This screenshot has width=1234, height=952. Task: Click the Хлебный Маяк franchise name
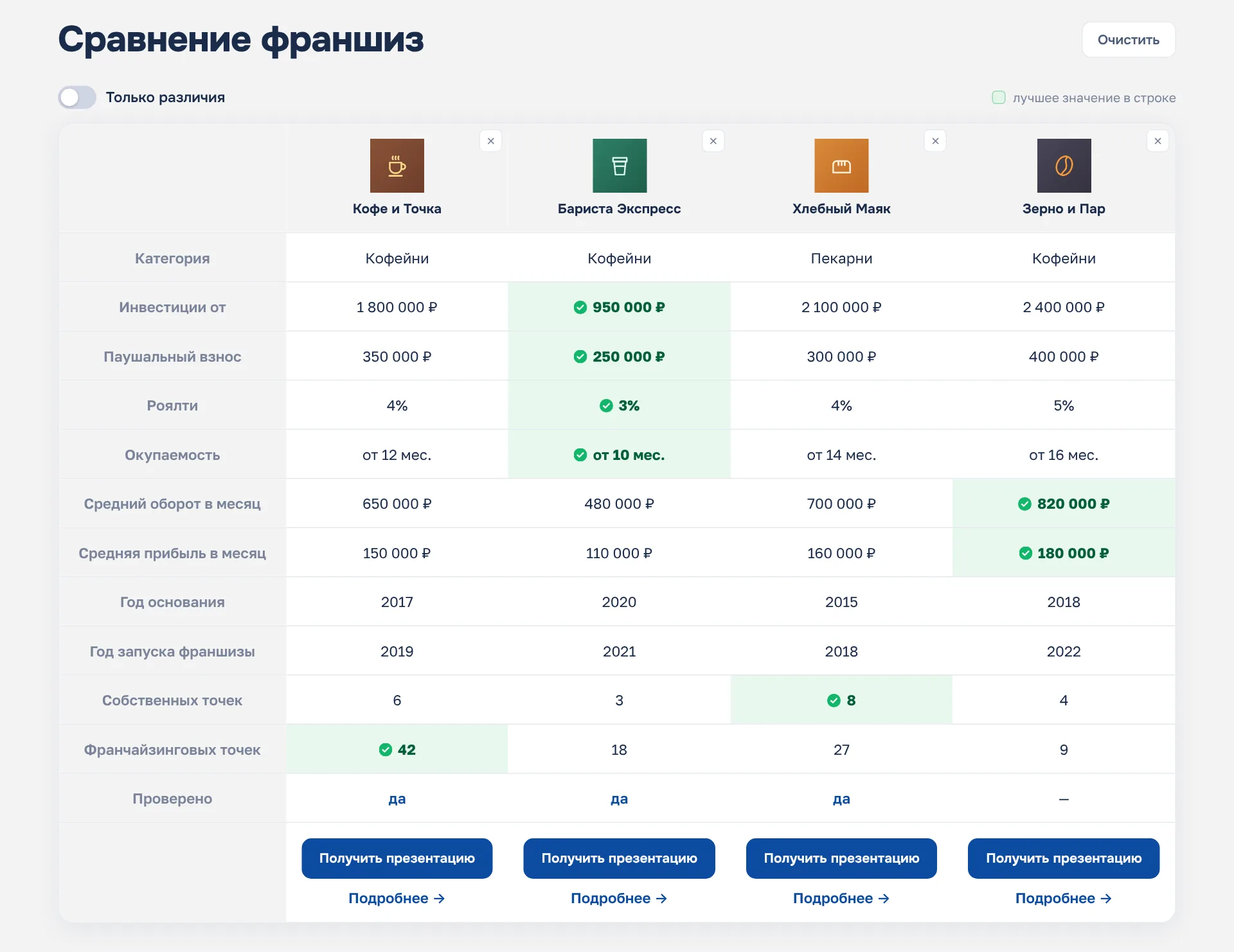[x=841, y=209]
